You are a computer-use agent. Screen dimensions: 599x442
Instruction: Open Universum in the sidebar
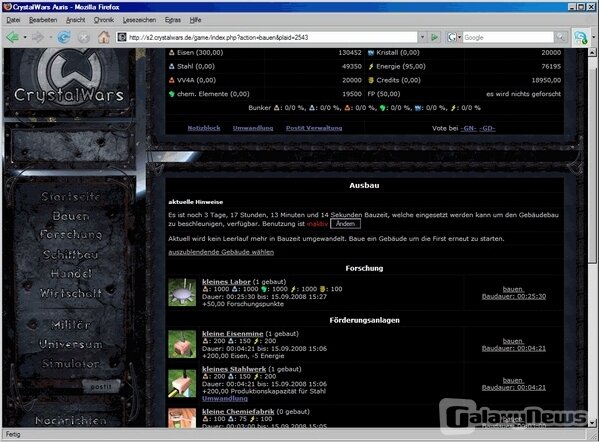[71, 344]
